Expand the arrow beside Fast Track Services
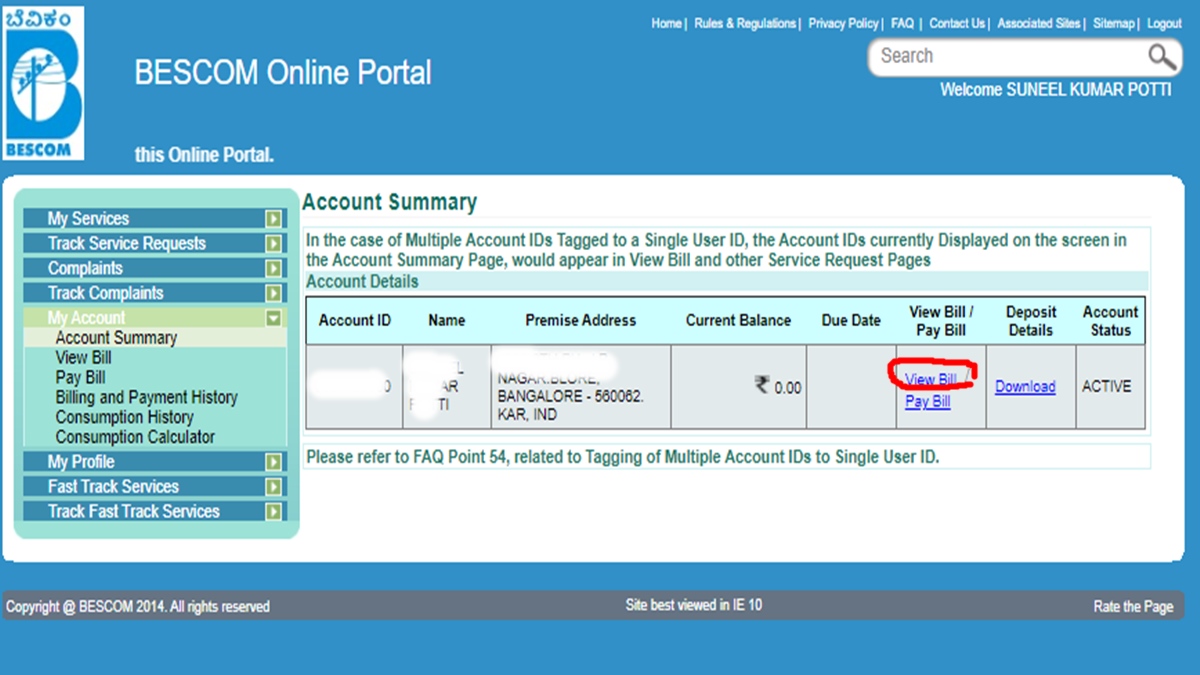 coord(273,487)
